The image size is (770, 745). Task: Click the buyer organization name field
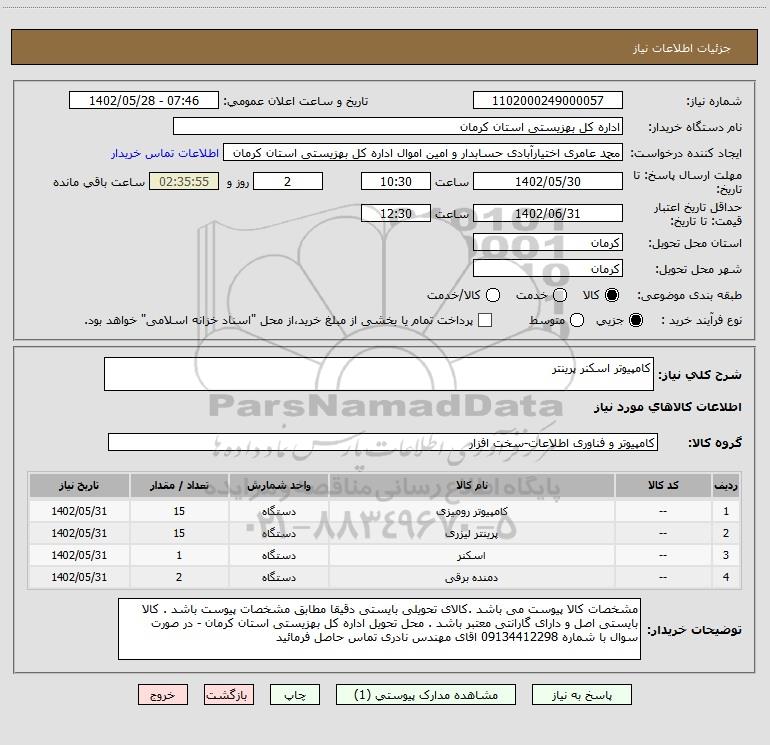point(398,127)
